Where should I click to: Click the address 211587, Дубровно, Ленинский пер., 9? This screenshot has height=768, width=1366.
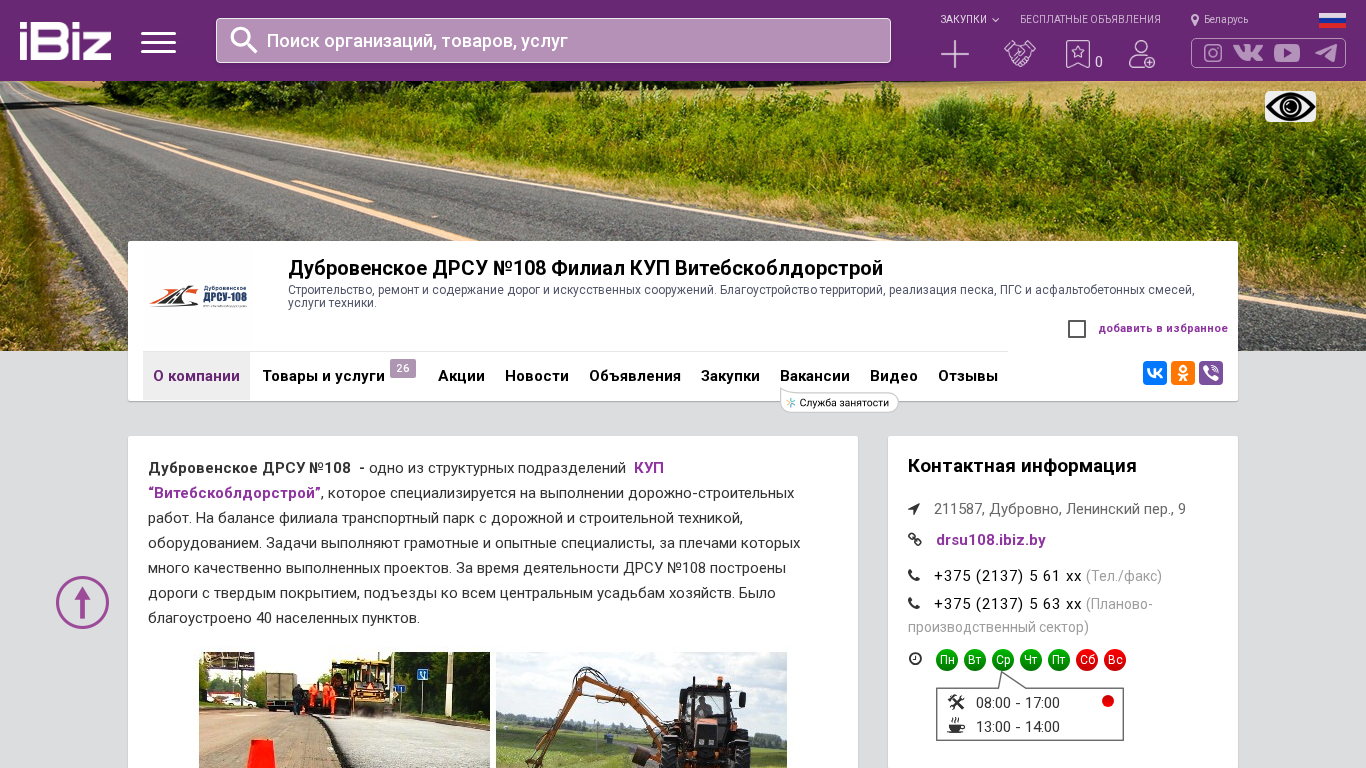[1060, 509]
